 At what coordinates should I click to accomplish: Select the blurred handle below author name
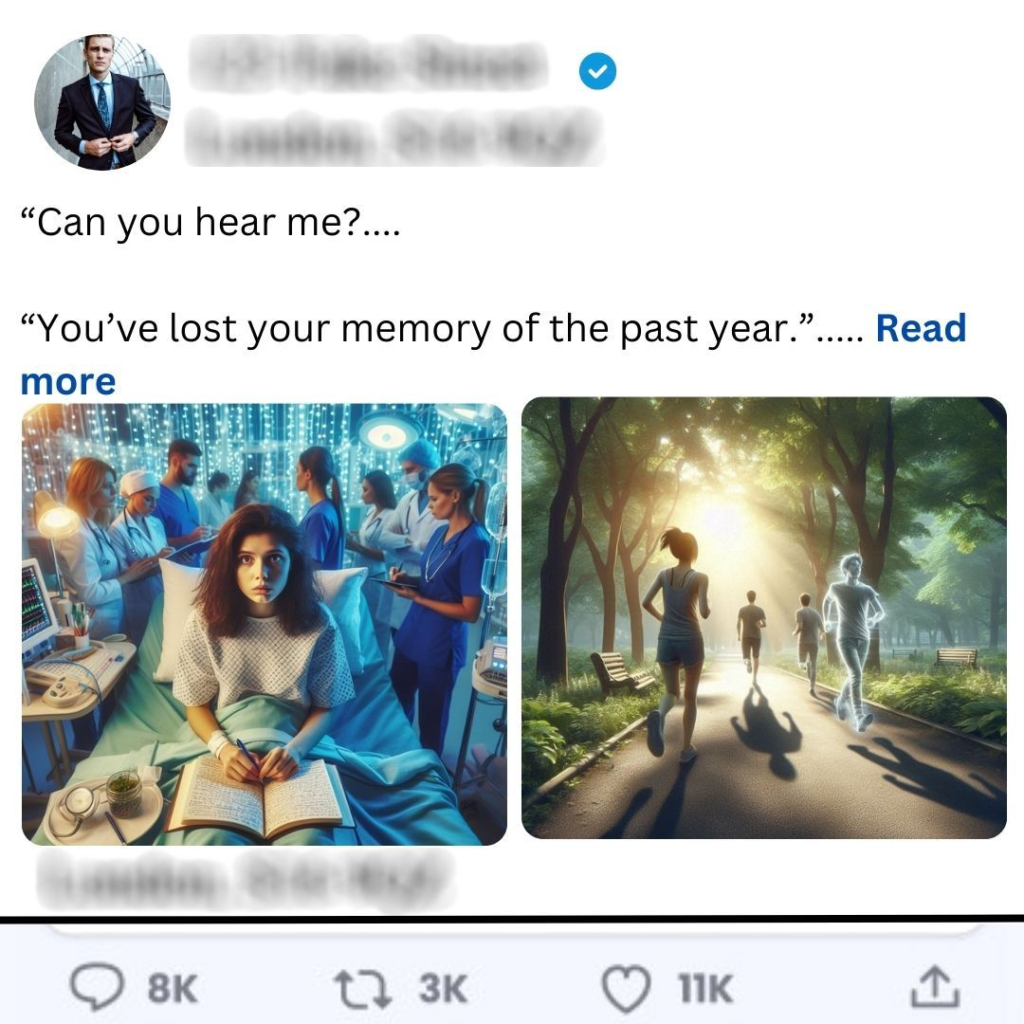click(394, 136)
